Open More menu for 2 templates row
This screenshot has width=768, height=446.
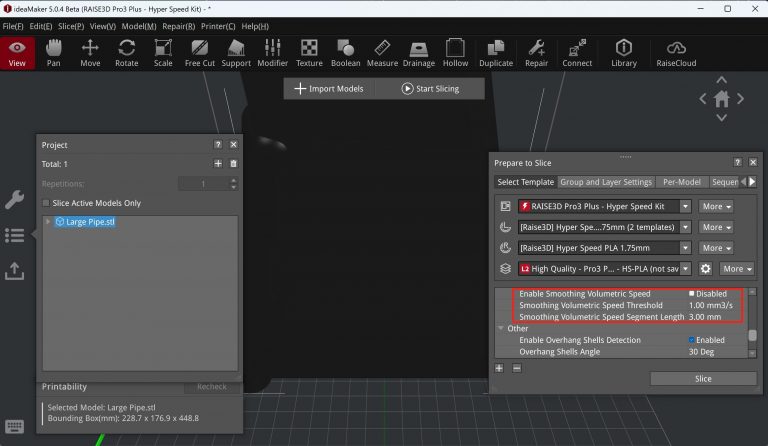(x=716, y=227)
